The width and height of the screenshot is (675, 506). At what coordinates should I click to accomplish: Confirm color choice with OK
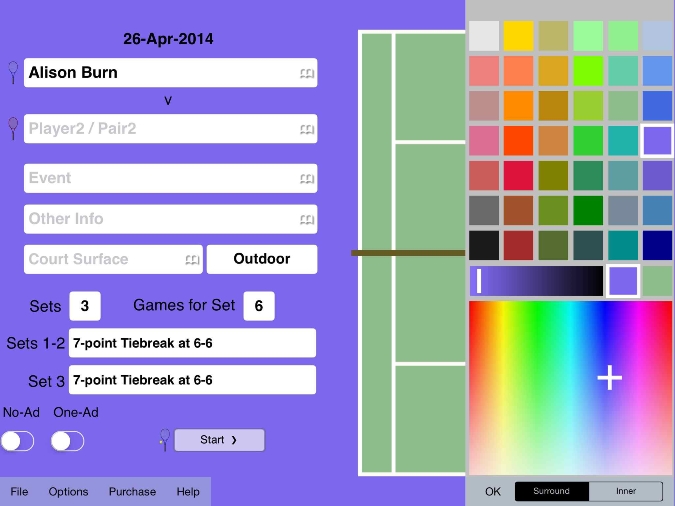493,491
